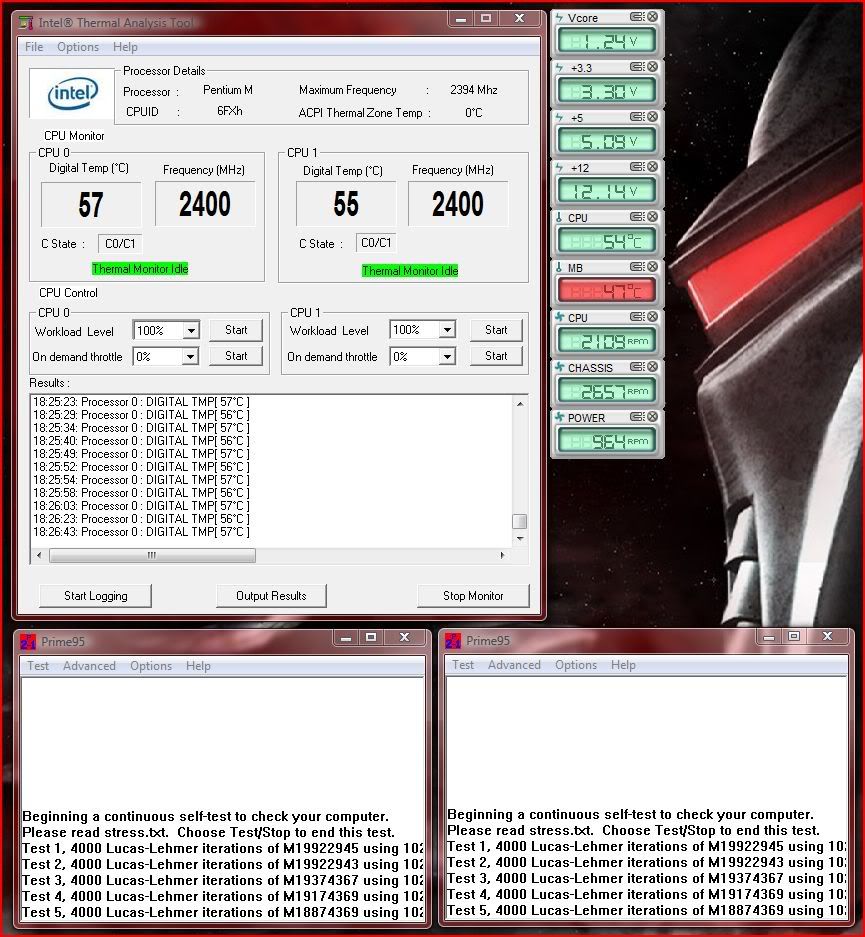865x937 pixels.
Task: Click the title bar icon of the right Prime95 window
Action: coord(453,641)
